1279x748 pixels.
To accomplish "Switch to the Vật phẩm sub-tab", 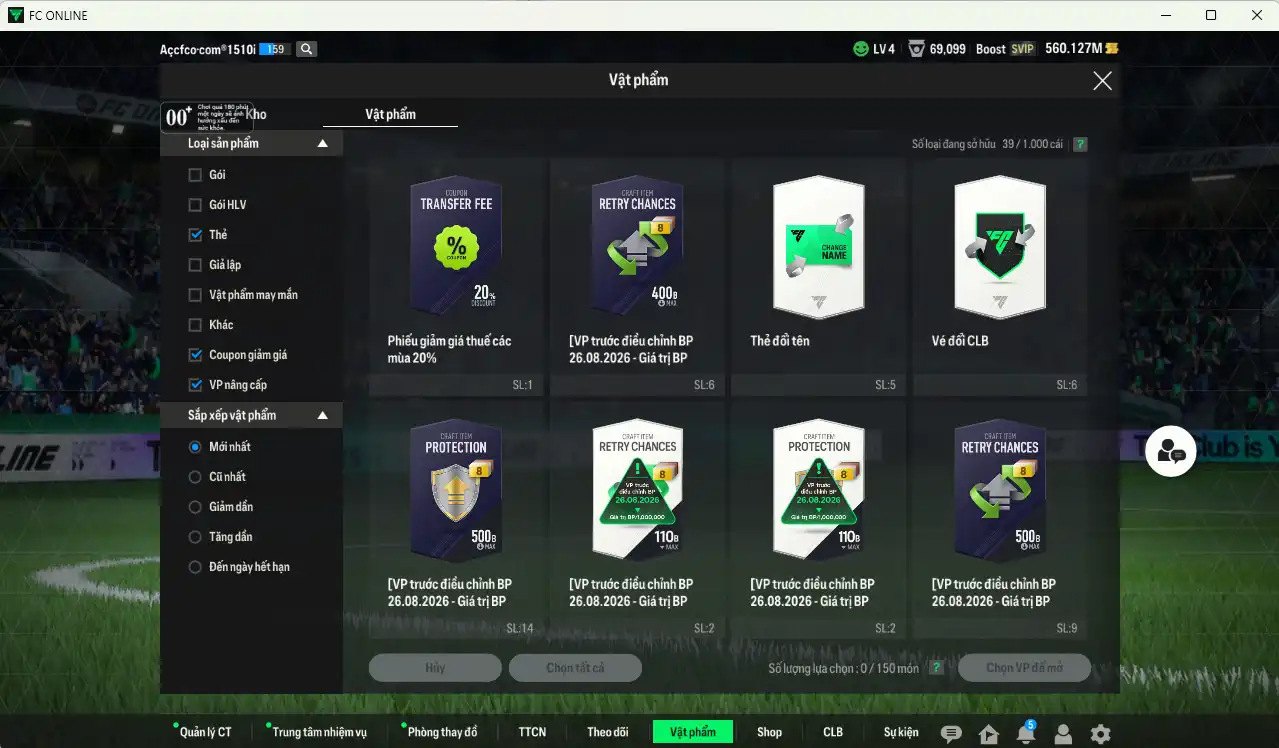I will (x=390, y=114).
